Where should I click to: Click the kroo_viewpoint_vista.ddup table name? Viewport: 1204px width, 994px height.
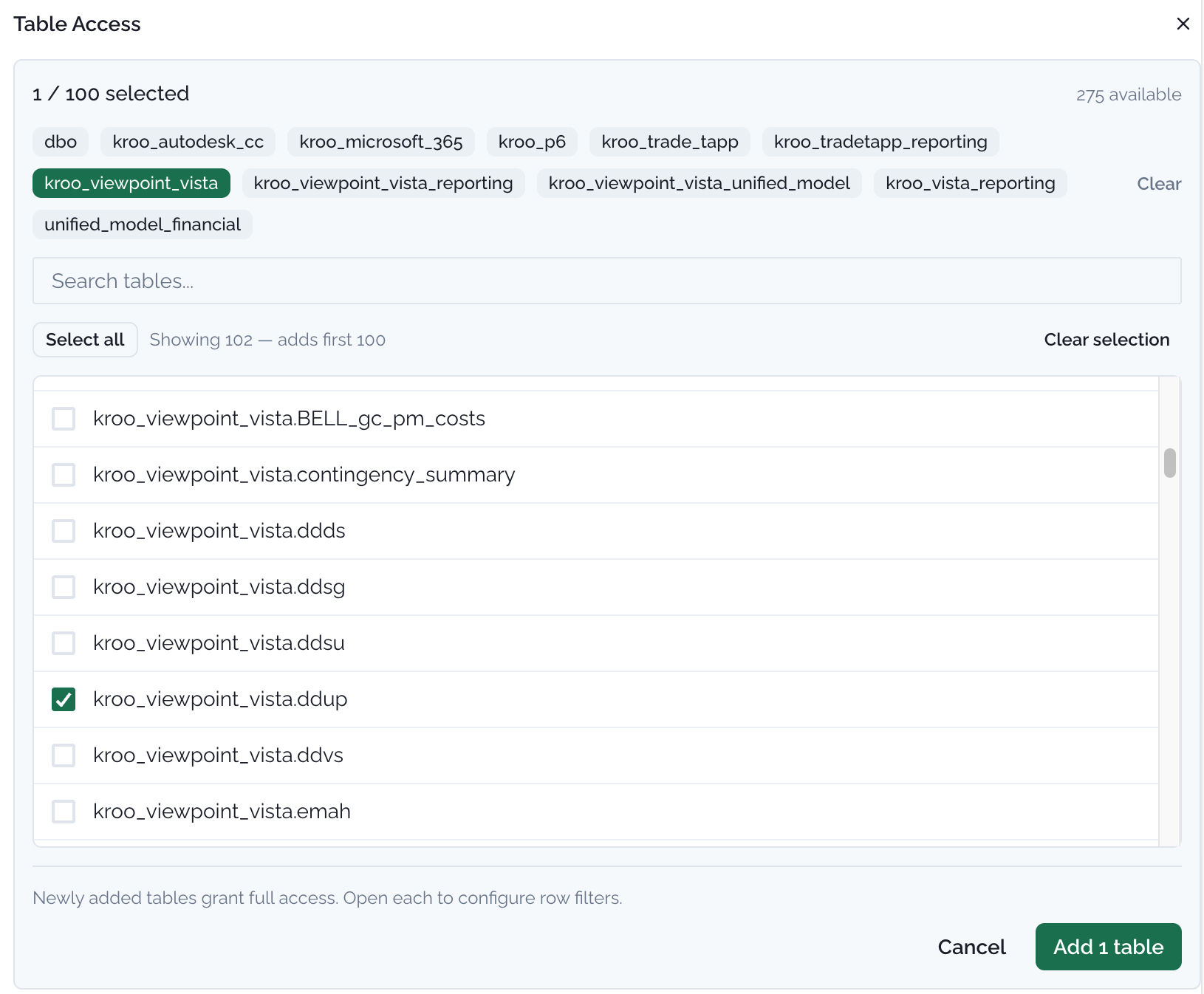pos(220,699)
